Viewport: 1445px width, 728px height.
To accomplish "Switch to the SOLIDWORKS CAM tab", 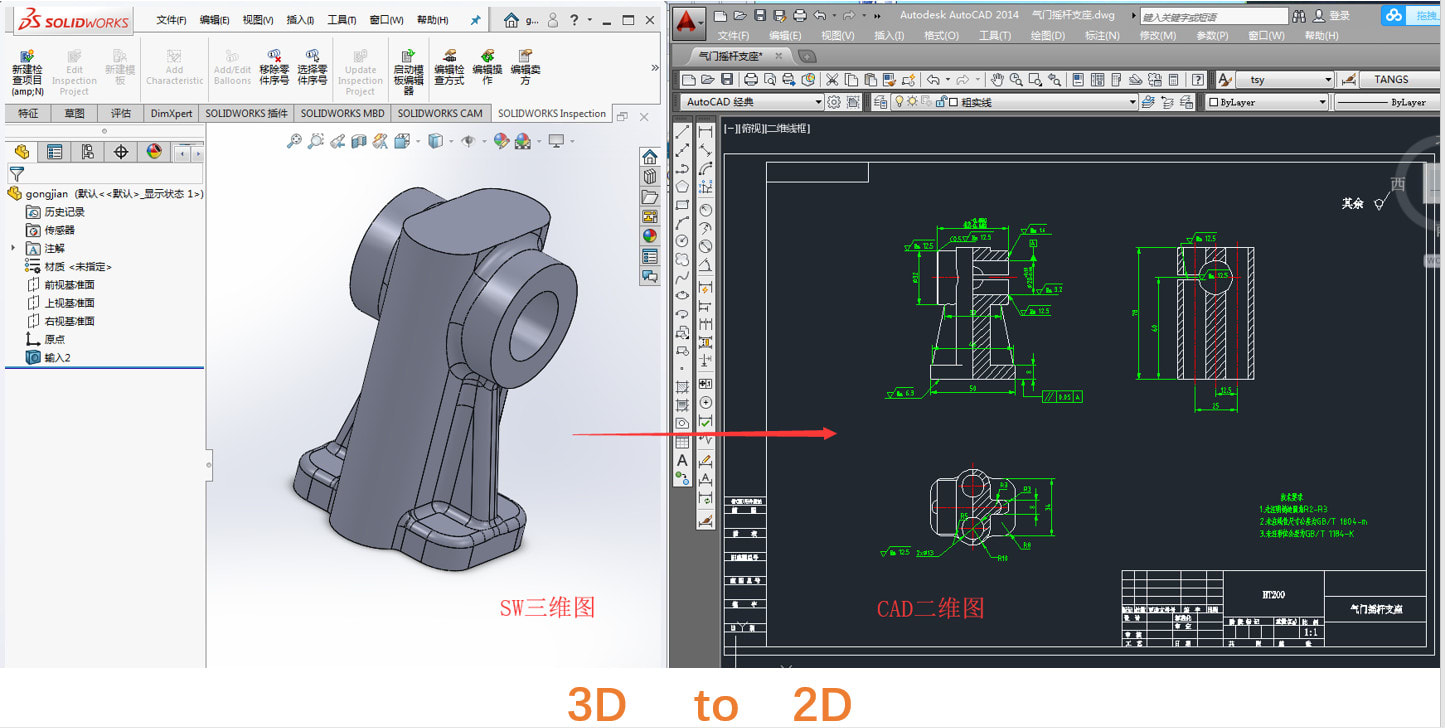I will (440, 113).
